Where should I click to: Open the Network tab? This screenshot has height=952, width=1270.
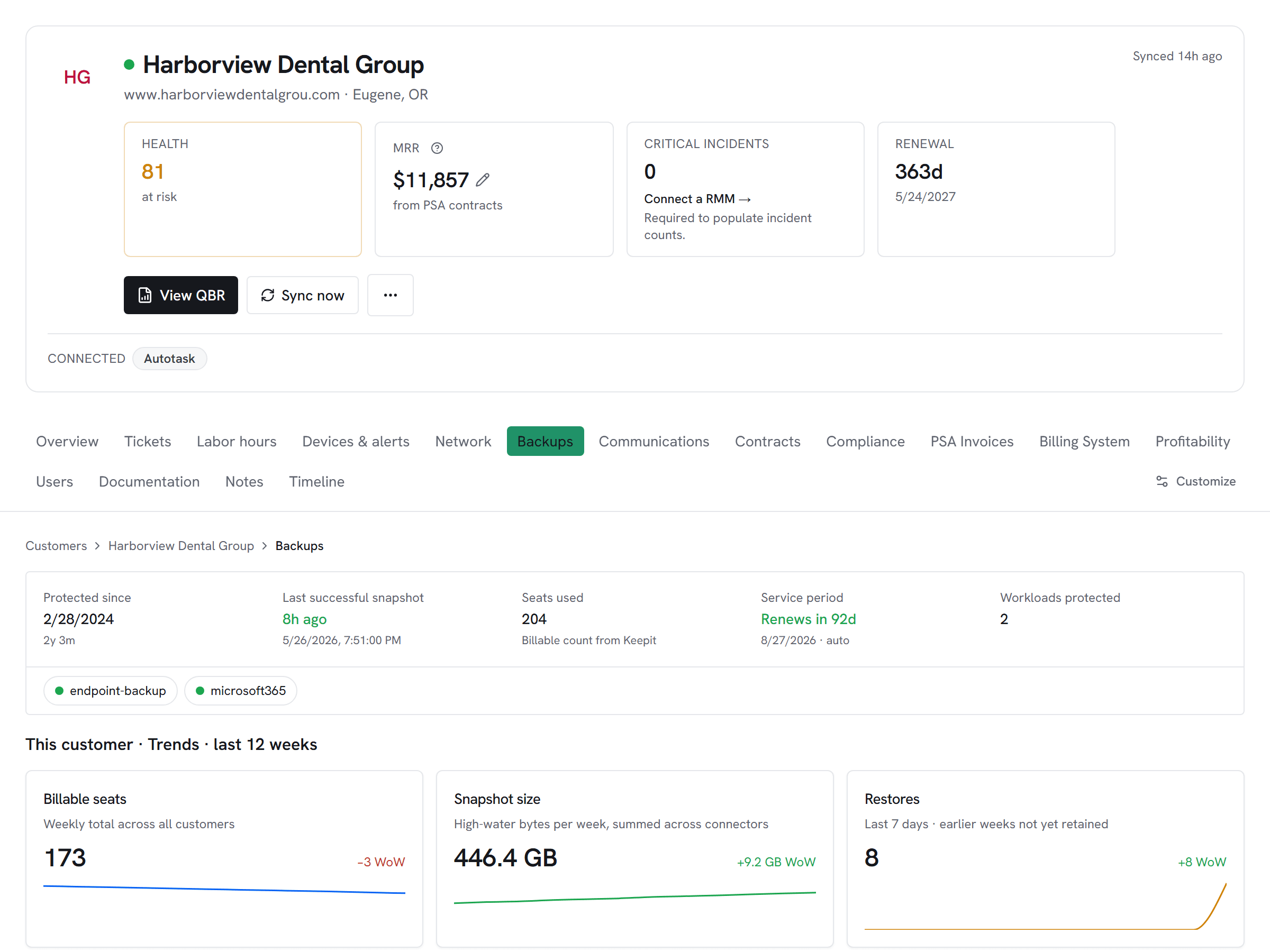(x=464, y=441)
